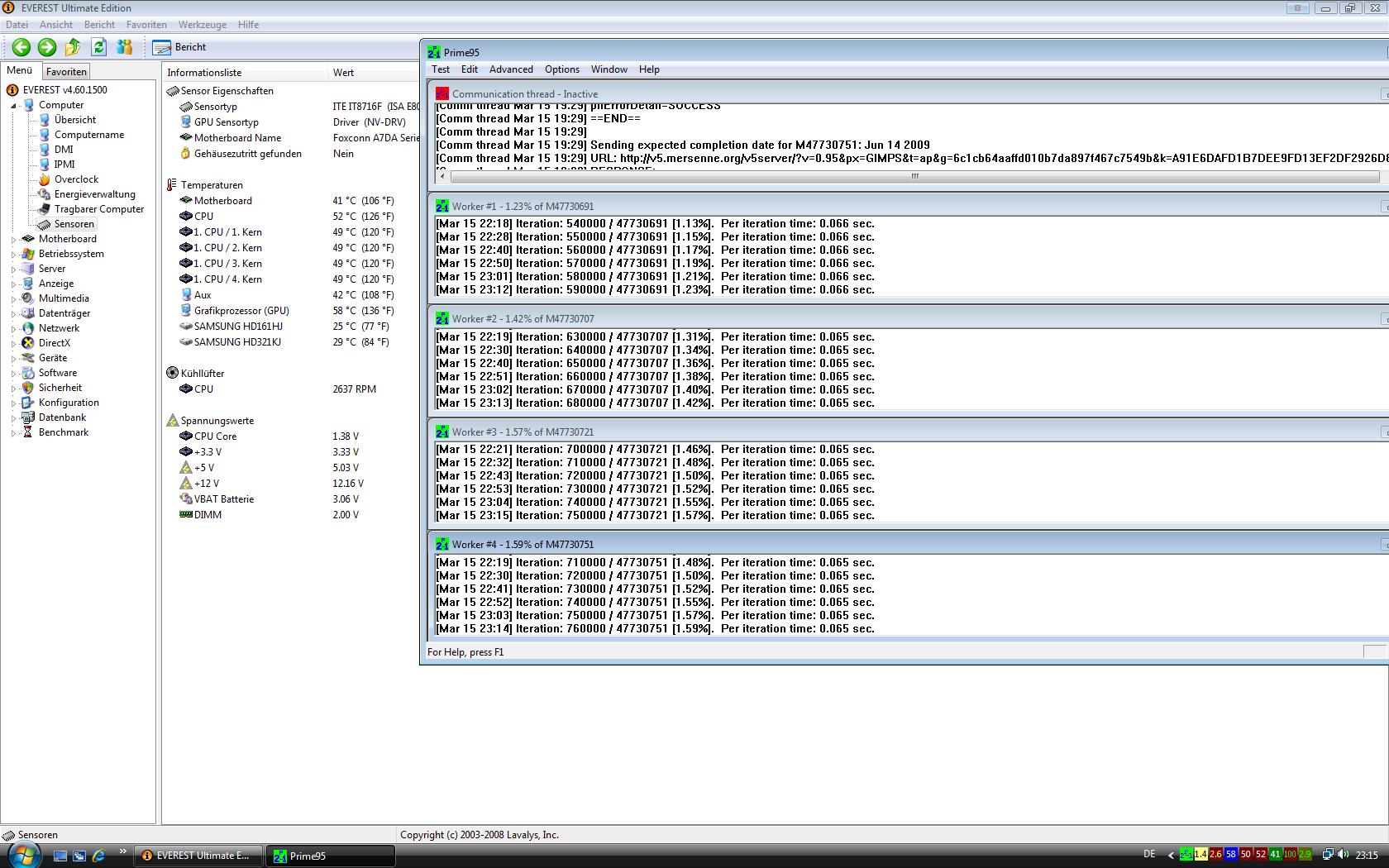Open the Prime95 Options menu

click(562, 69)
